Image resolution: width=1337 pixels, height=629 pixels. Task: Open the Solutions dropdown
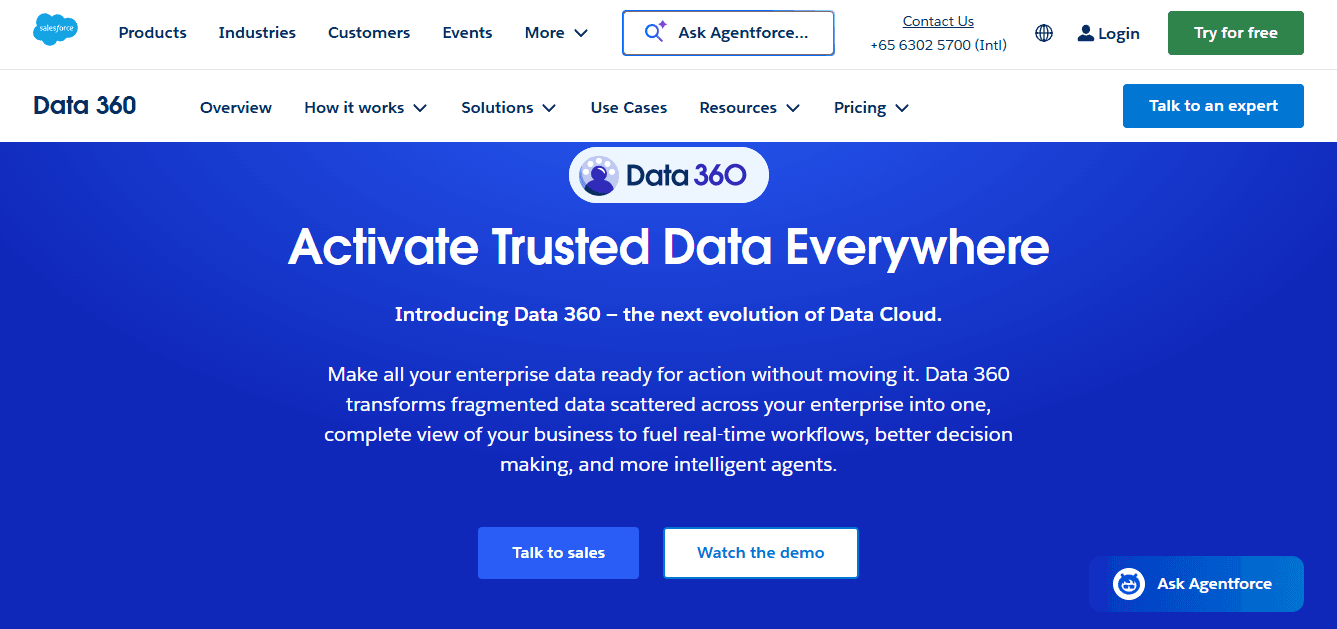tap(508, 107)
